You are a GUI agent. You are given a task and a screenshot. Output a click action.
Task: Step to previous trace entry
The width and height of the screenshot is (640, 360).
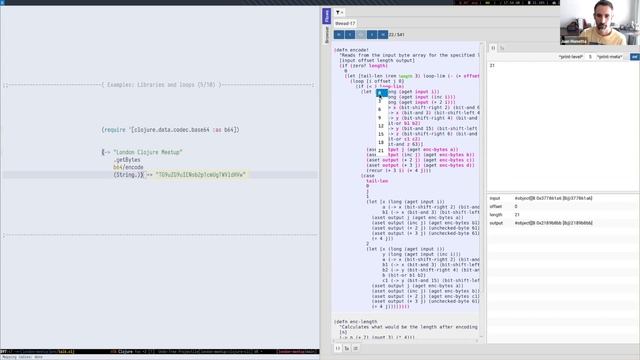point(350,35)
